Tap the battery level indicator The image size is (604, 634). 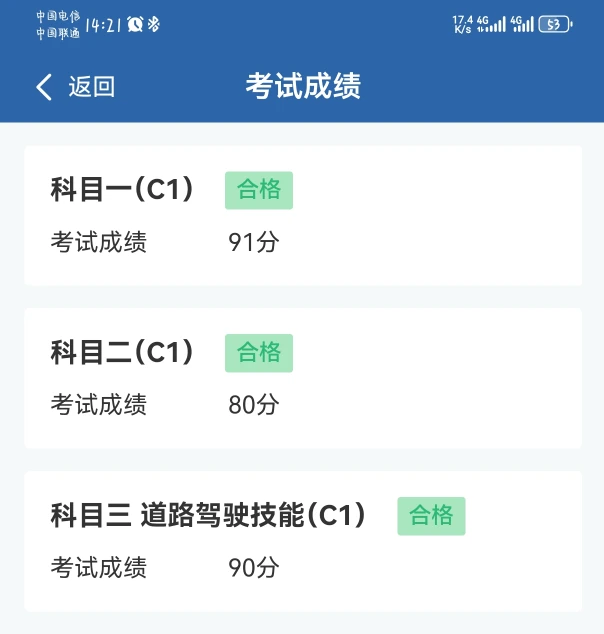[555, 24]
